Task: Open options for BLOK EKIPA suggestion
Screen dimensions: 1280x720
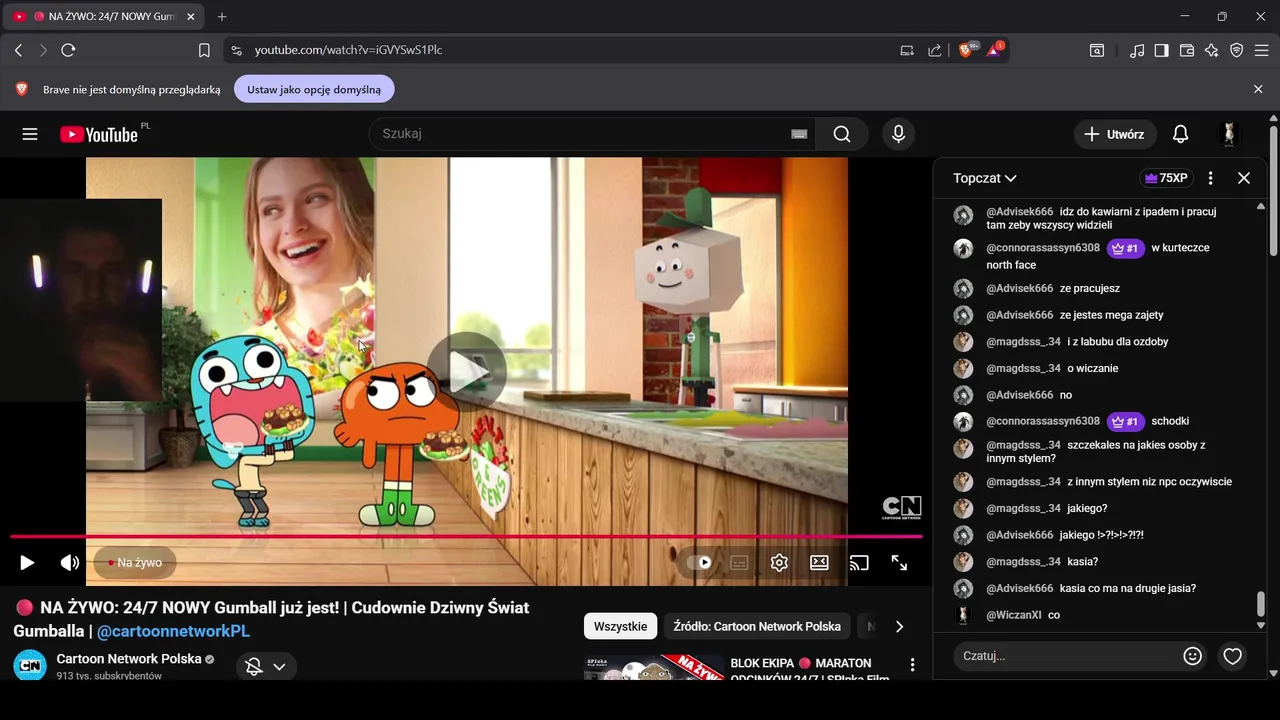Action: (x=912, y=665)
